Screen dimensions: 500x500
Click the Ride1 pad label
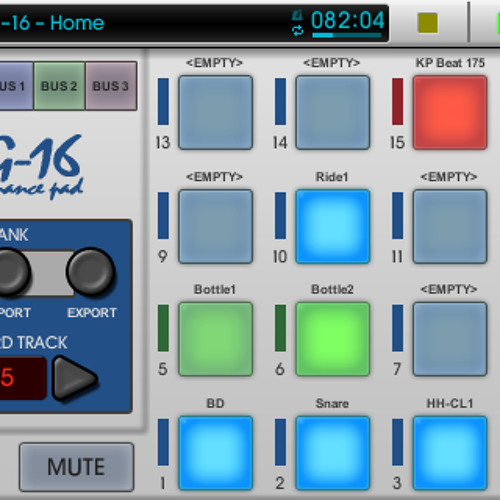click(332, 177)
